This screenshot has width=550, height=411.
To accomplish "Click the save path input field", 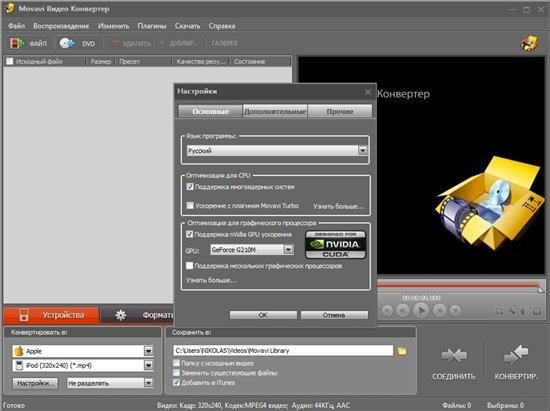I will click(x=283, y=350).
